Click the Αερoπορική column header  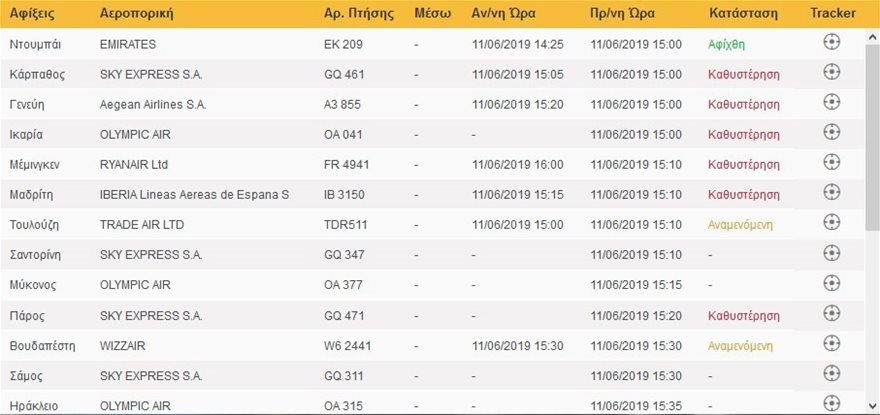pyautogui.click(x=136, y=13)
